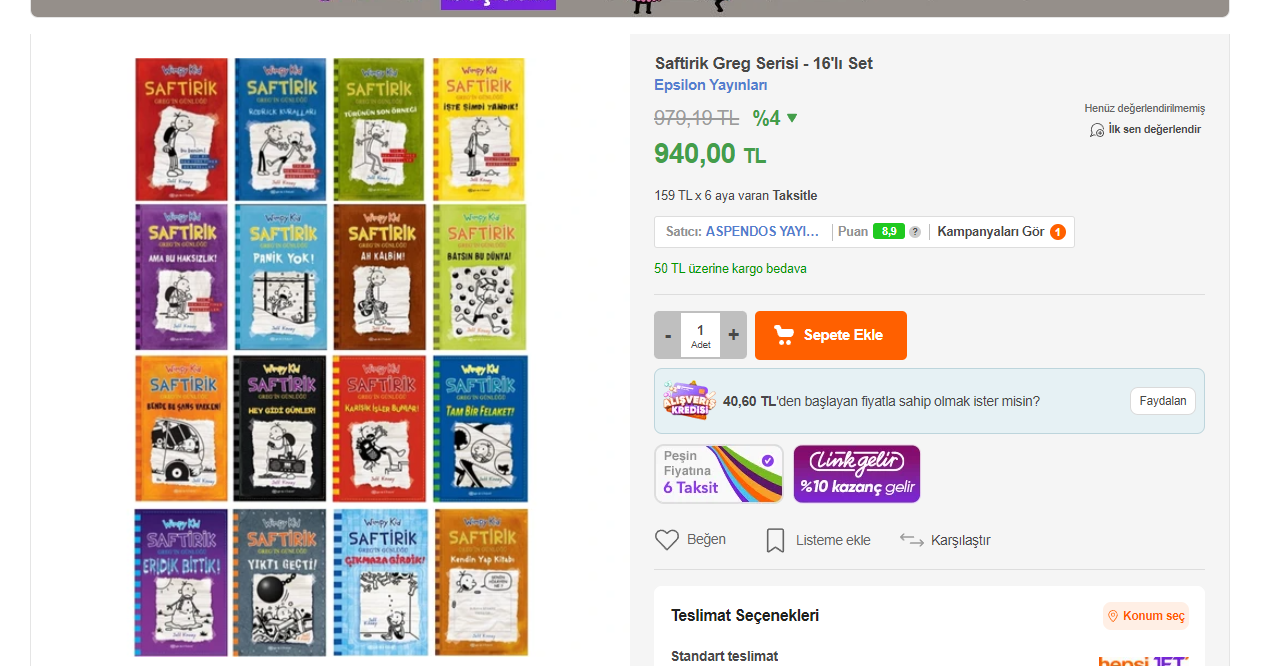Click the Adet quantity input field
The image size is (1269, 666).
[x=701, y=335]
